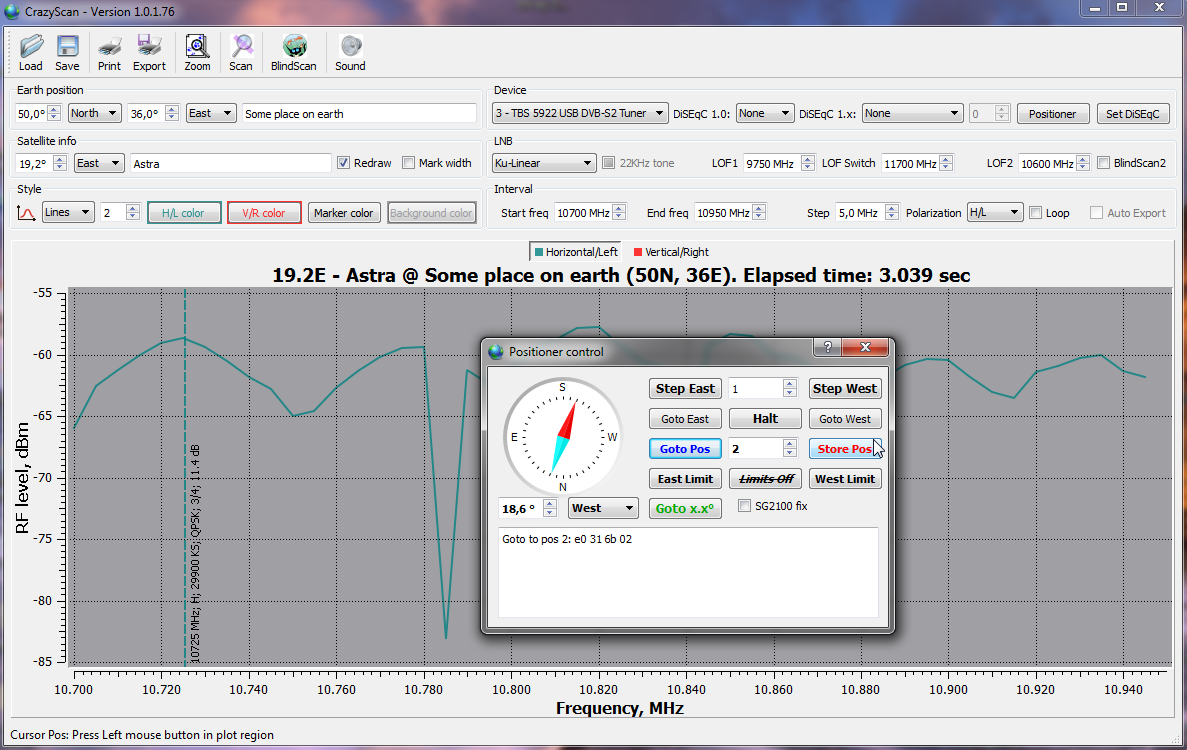Enable the Mark width checkbox
The height and width of the screenshot is (750, 1187).
[x=409, y=163]
